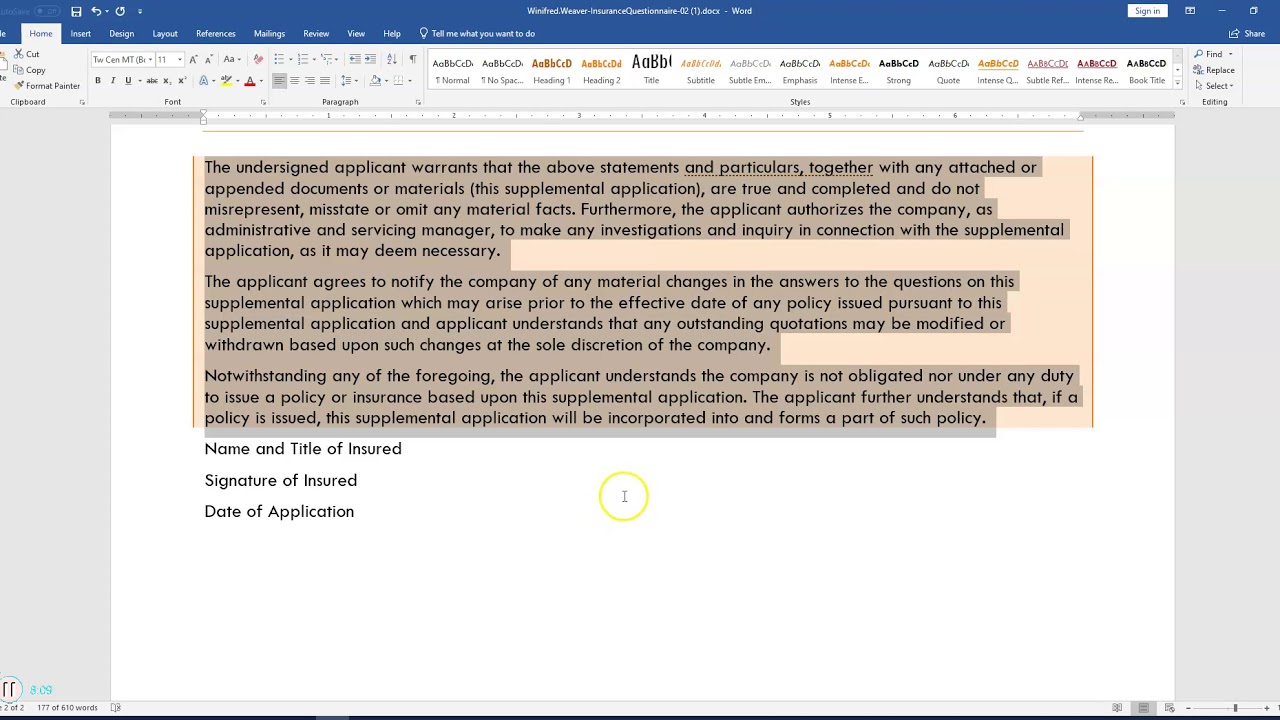
Task: Check the proofing status icon
Action: [x=115, y=708]
